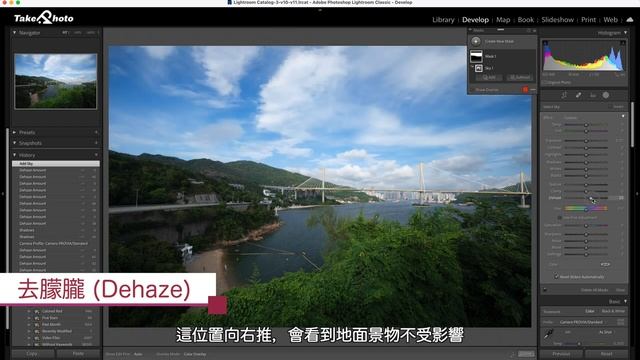This screenshot has height=360, width=640.
Task: Open the WB As Shot dropdown
Action: [x=606, y=332]
